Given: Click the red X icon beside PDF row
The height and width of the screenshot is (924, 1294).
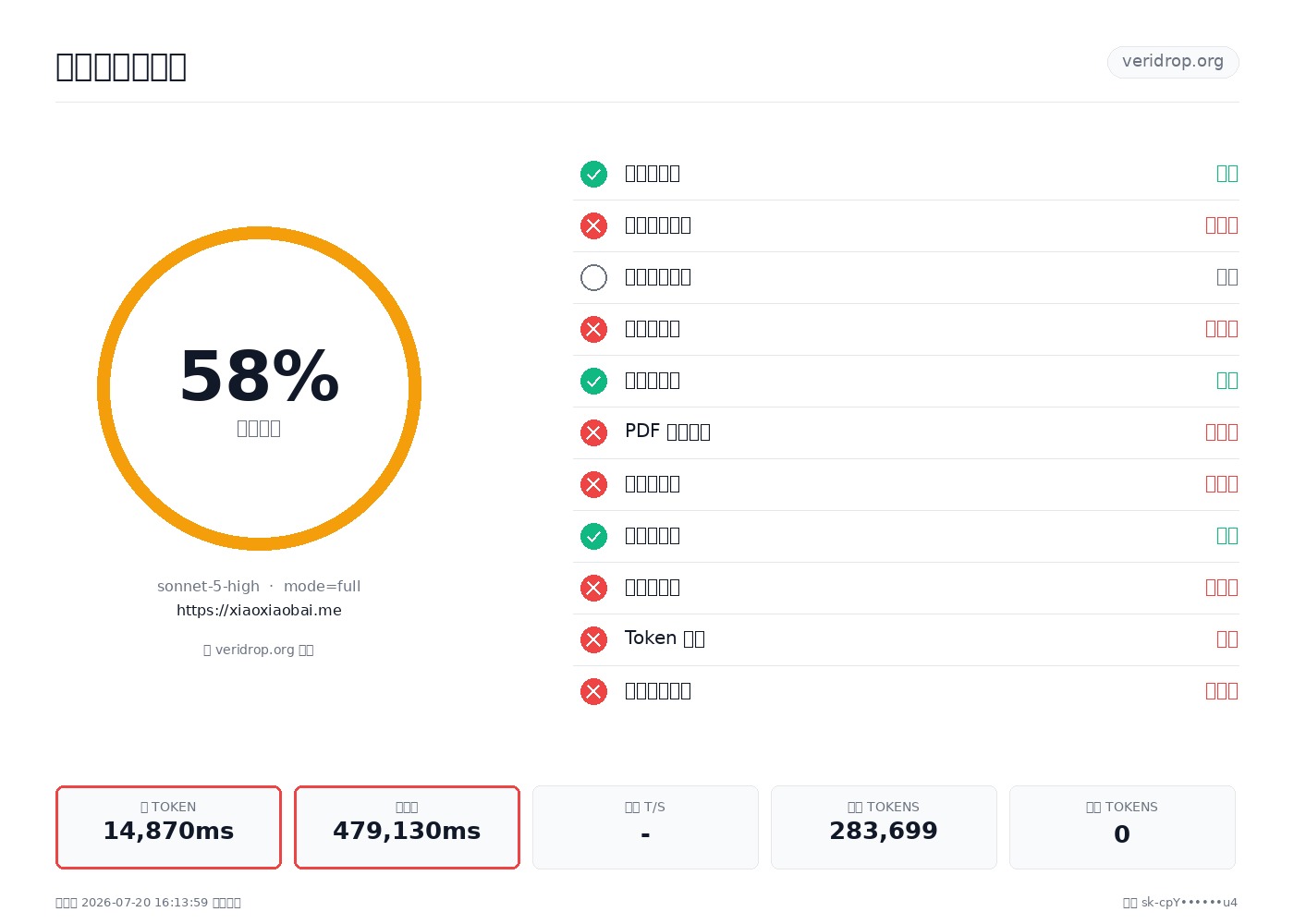Looking at the screenshot, I should point(593,432).
